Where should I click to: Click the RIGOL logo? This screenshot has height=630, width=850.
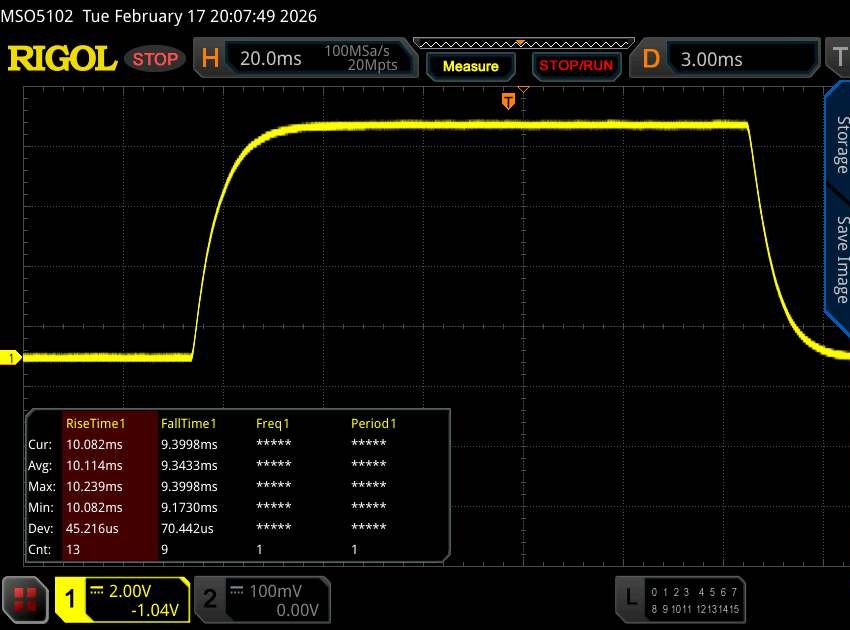[62, 59]
